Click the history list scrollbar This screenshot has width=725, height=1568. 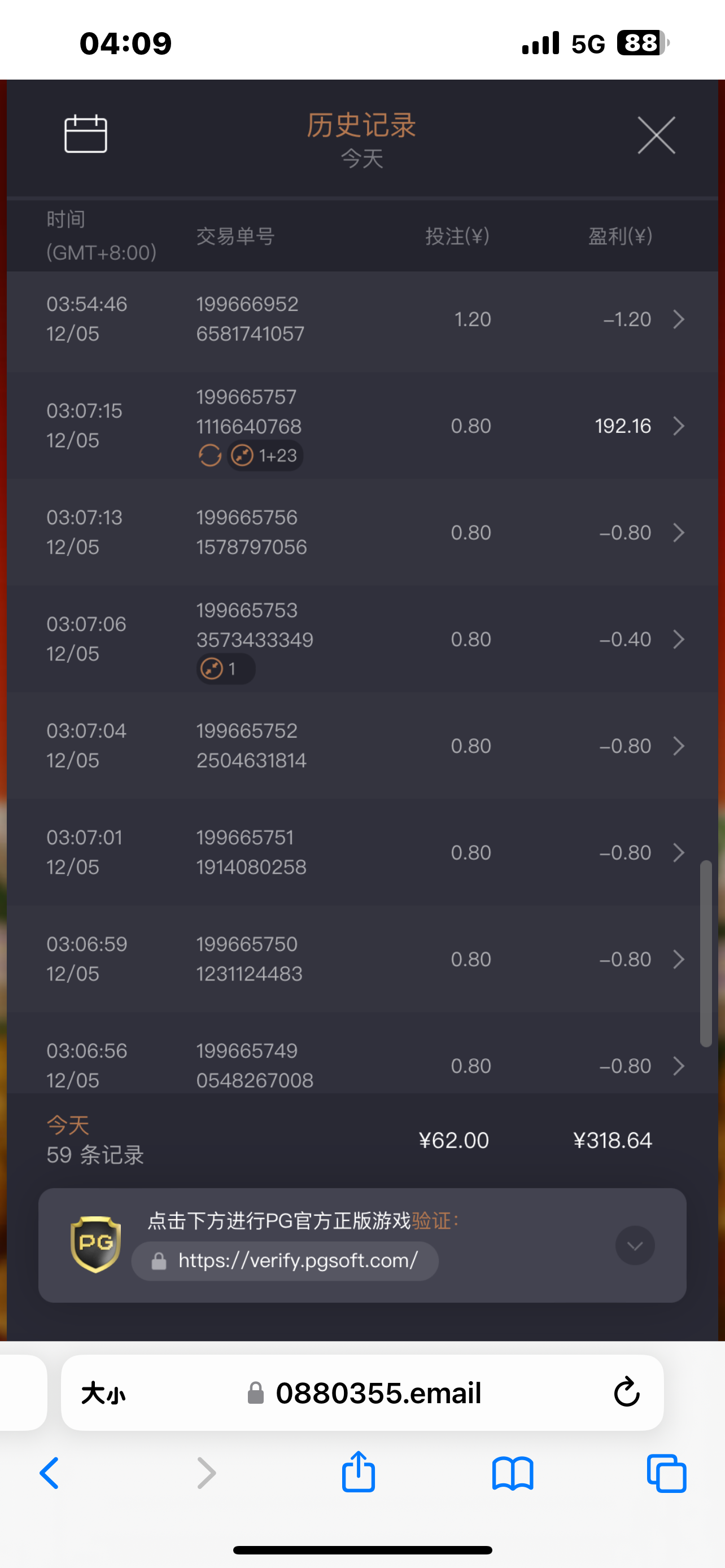[x=706, y=953]
